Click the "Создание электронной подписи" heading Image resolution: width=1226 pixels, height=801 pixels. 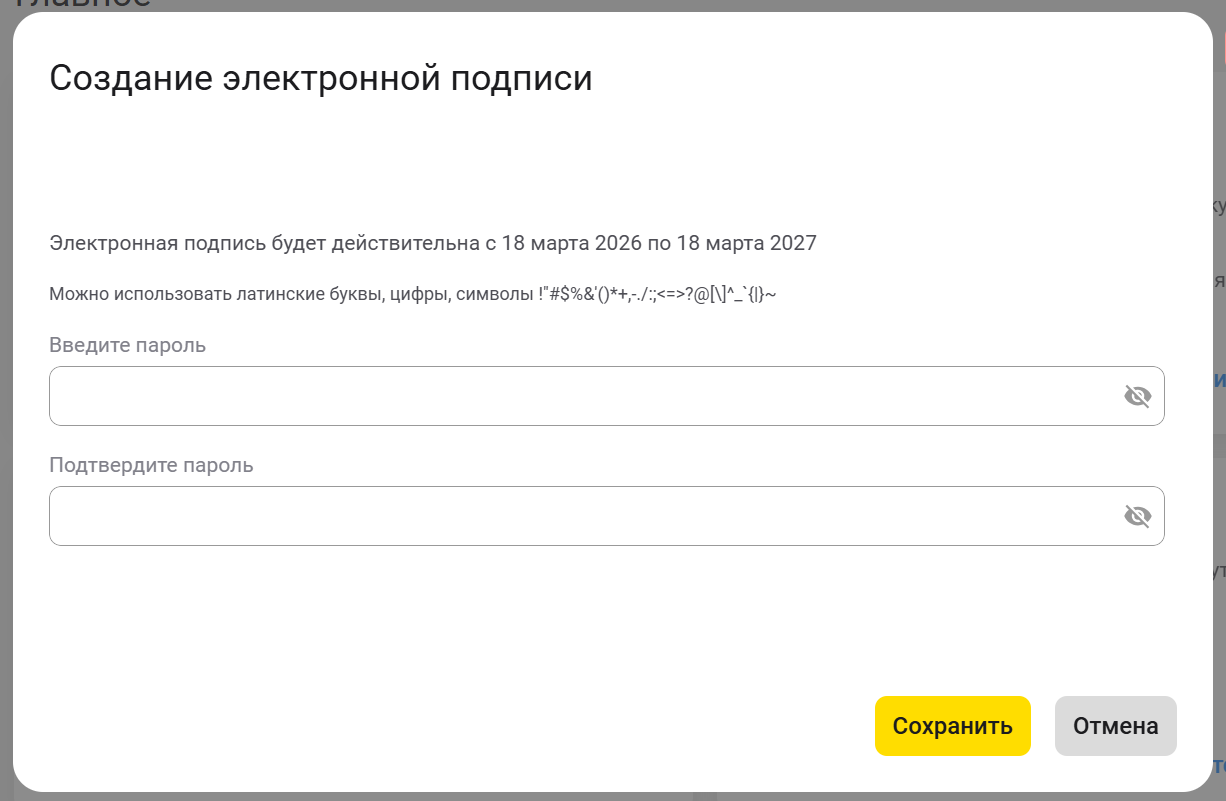coord(321,78)
